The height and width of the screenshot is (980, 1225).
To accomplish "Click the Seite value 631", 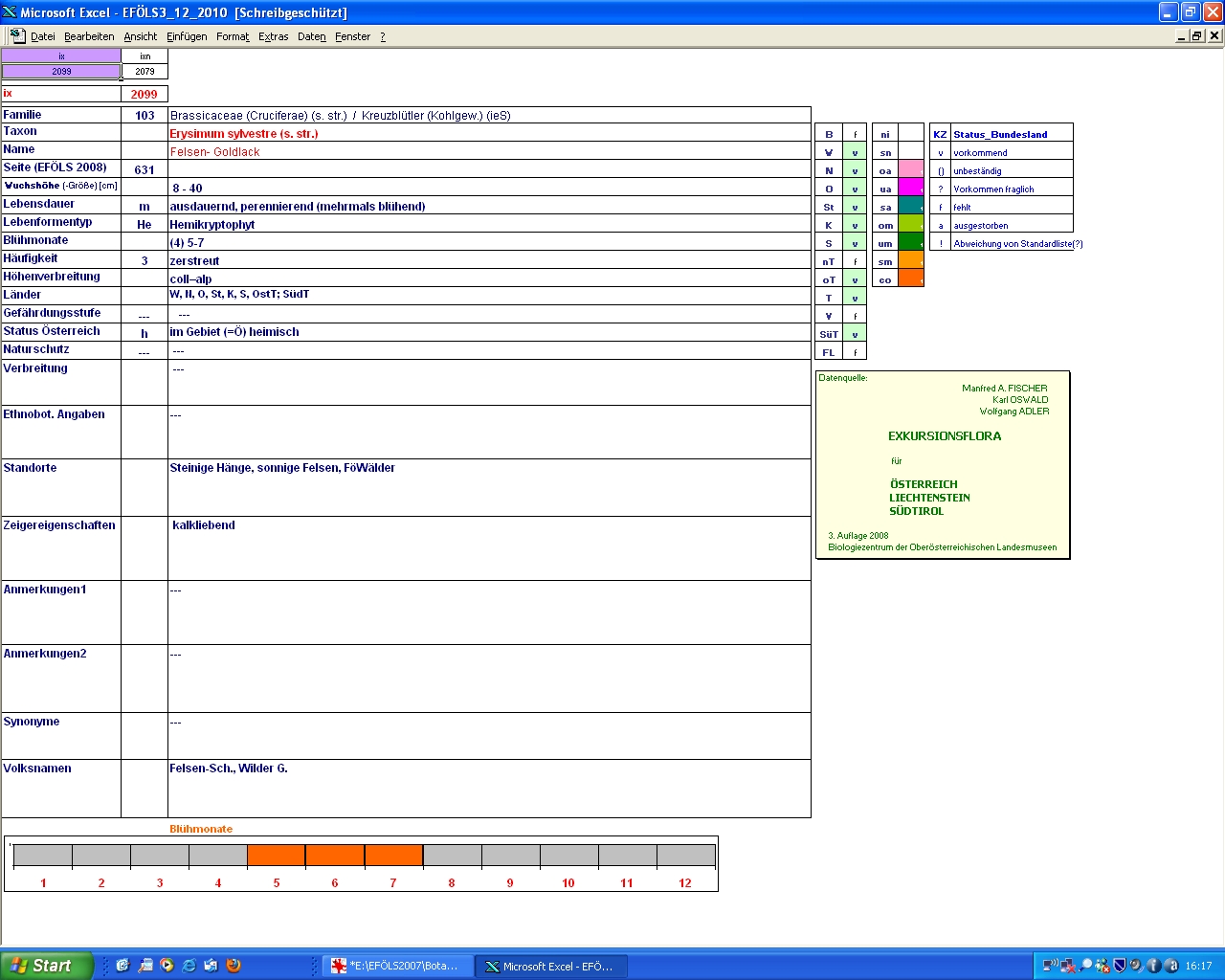I will pos(145,169).
